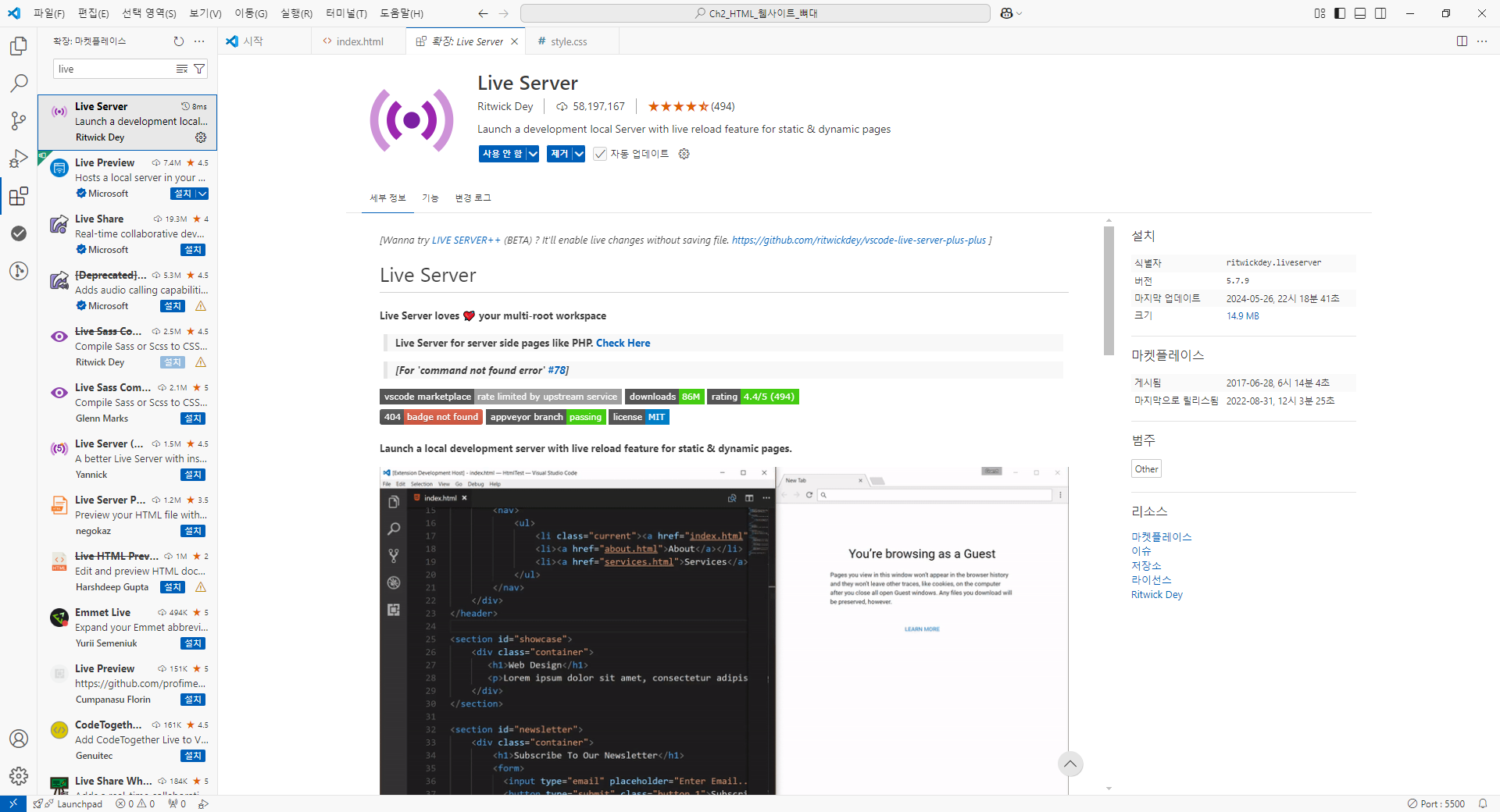Open issue #78 link
Viewport: 1500px width, 812px height.
point(556,370)
